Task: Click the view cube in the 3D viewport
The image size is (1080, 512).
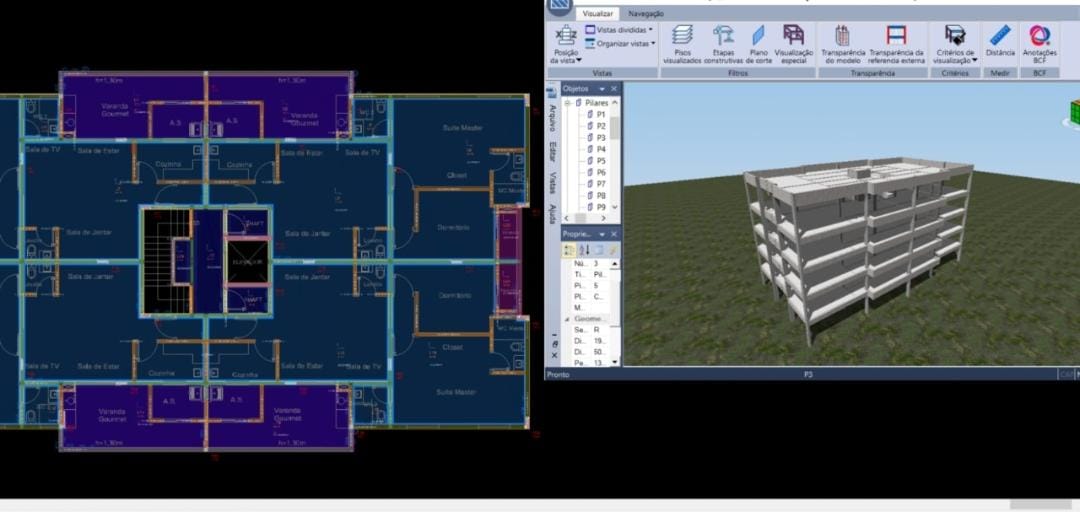Action: pyautogui.click(x=1075, y=110)
